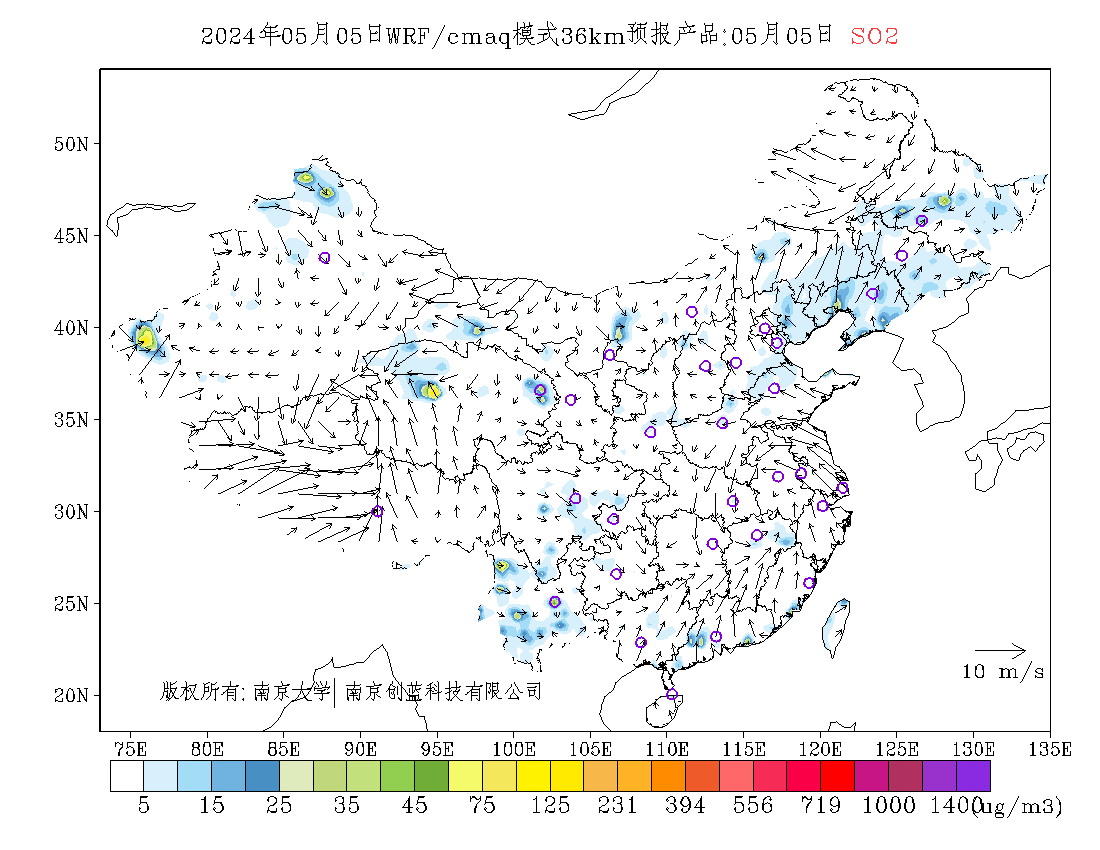Select the chart title starting with 2024年05月05日WRF

[x=517, y=35]
